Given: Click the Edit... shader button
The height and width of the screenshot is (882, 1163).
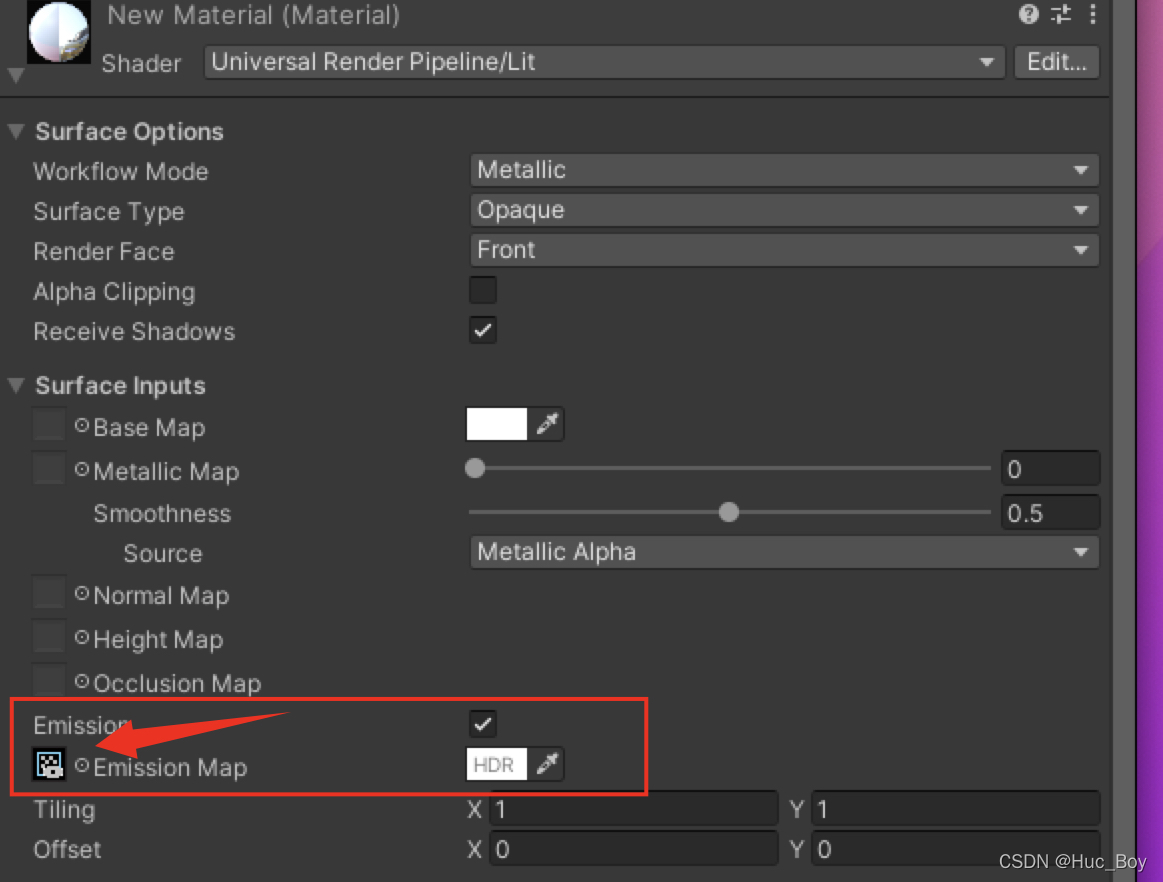Looking at the screenshot, I should pos(1056,62).
